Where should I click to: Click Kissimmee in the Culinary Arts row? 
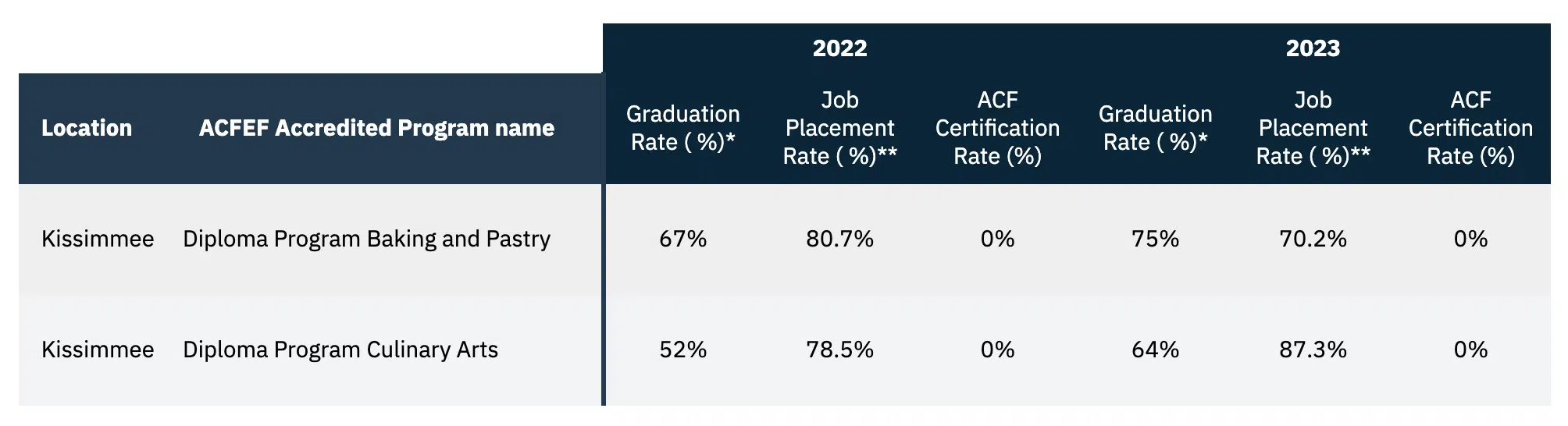point(98,350)
